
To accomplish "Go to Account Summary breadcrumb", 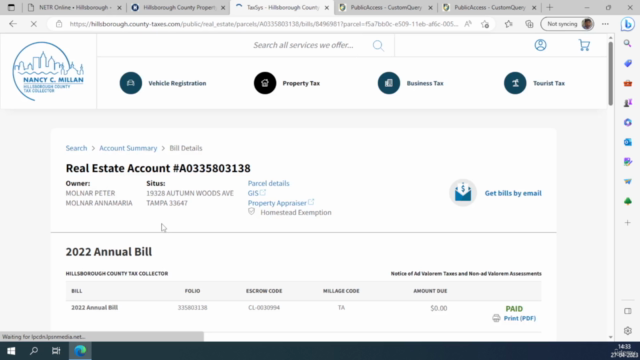I will coord(128,148).
